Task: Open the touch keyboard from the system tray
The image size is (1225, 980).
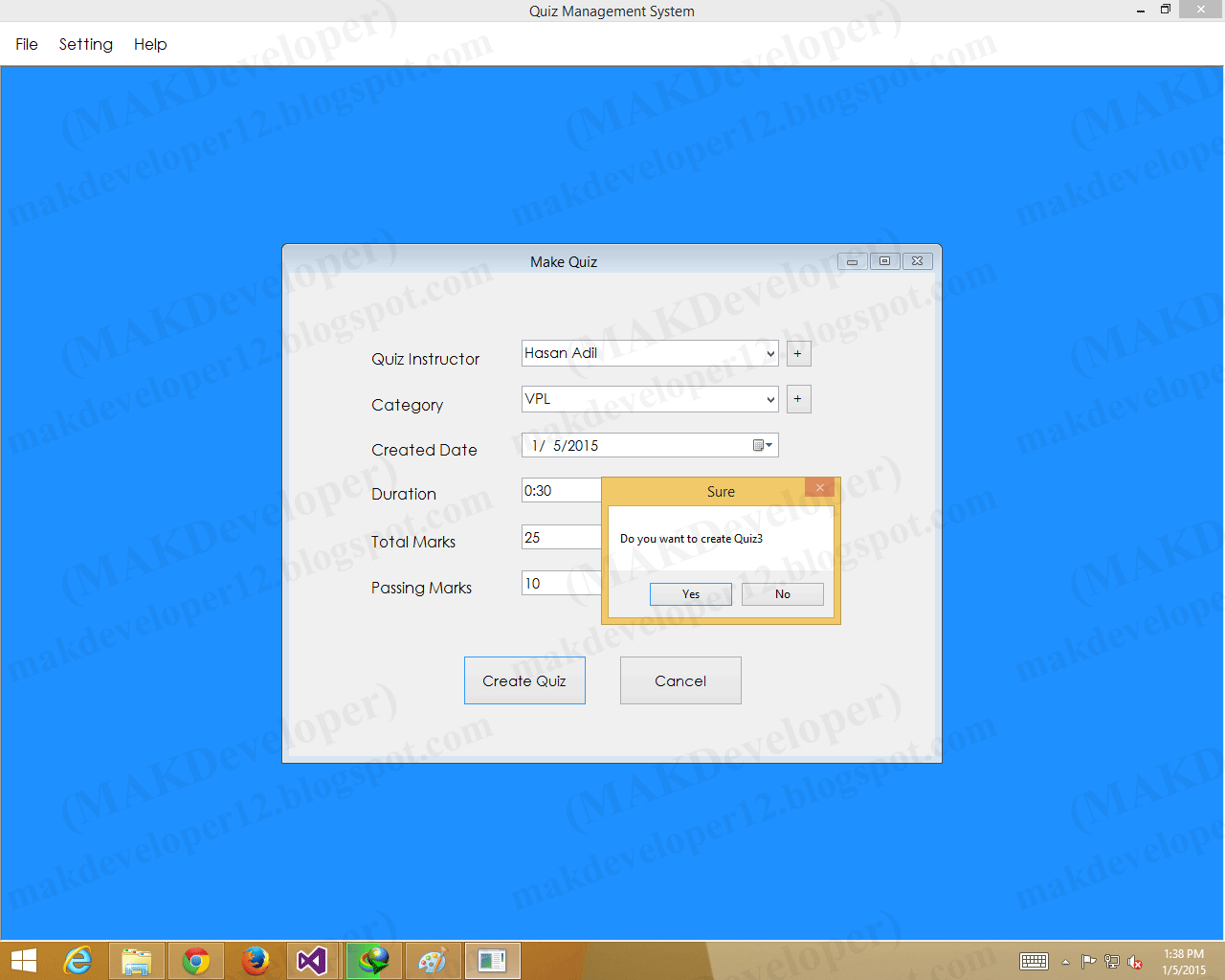Action: click(x=1034, y=962)
